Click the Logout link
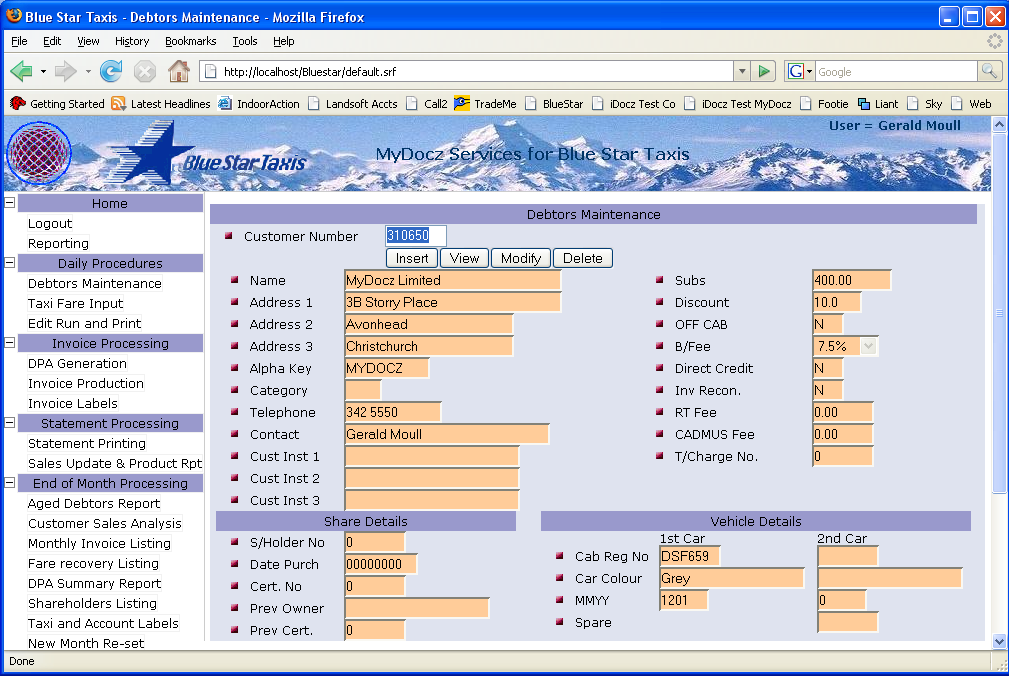Image resolution: width=1009 pixels, height=676 pixels. (50, 223)
